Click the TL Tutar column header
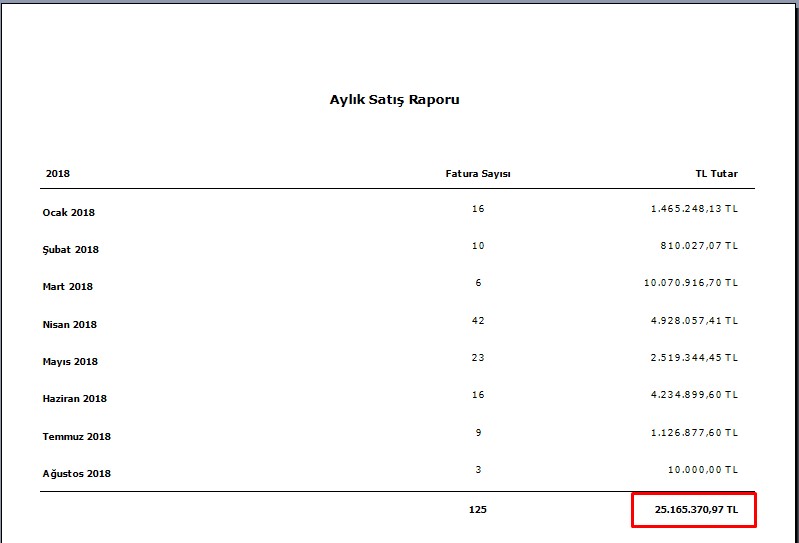 716,174
